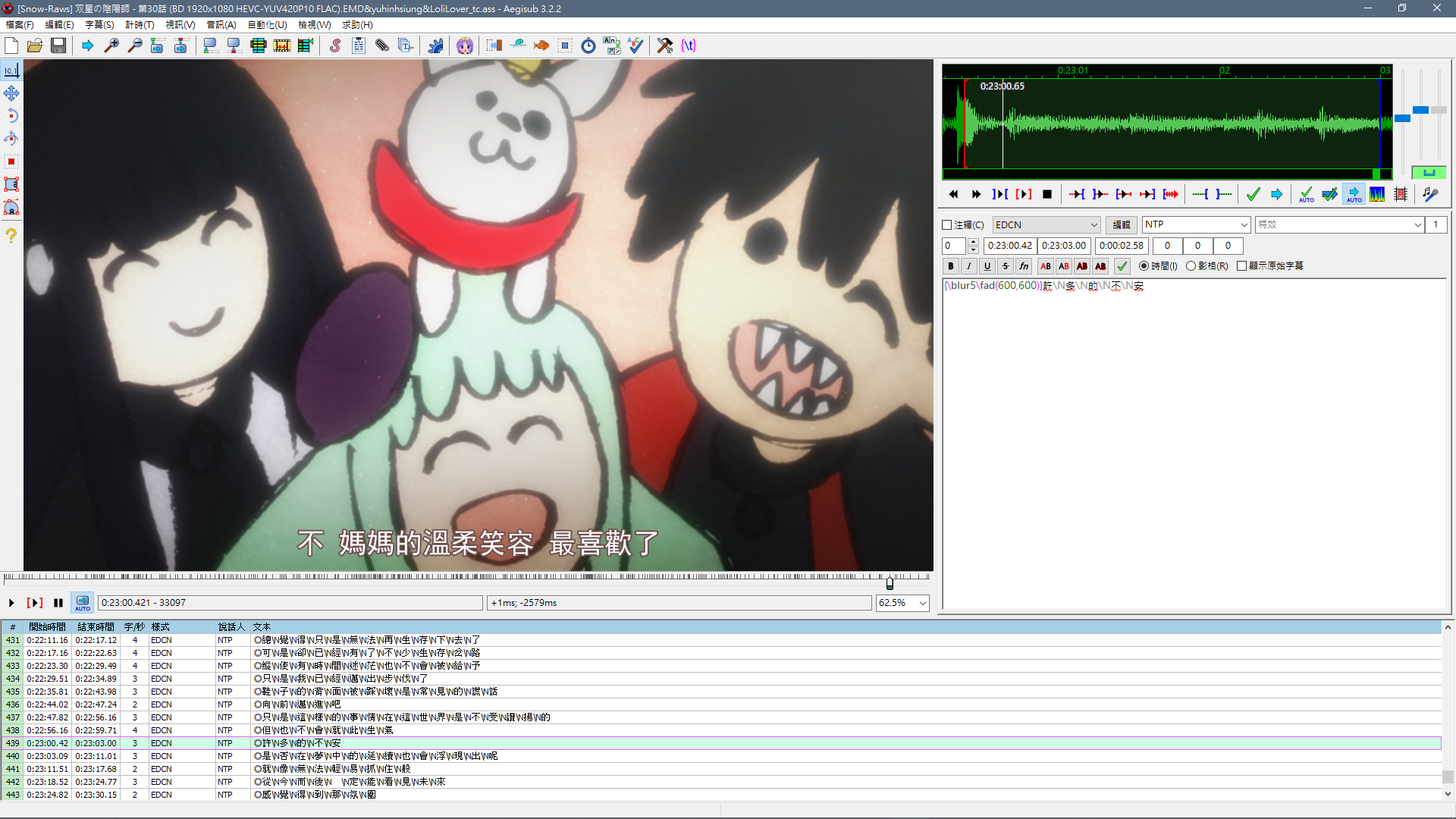Select the Scale subtitles tool
Screen dimensions: 1456x819
(x=11, y=162)
